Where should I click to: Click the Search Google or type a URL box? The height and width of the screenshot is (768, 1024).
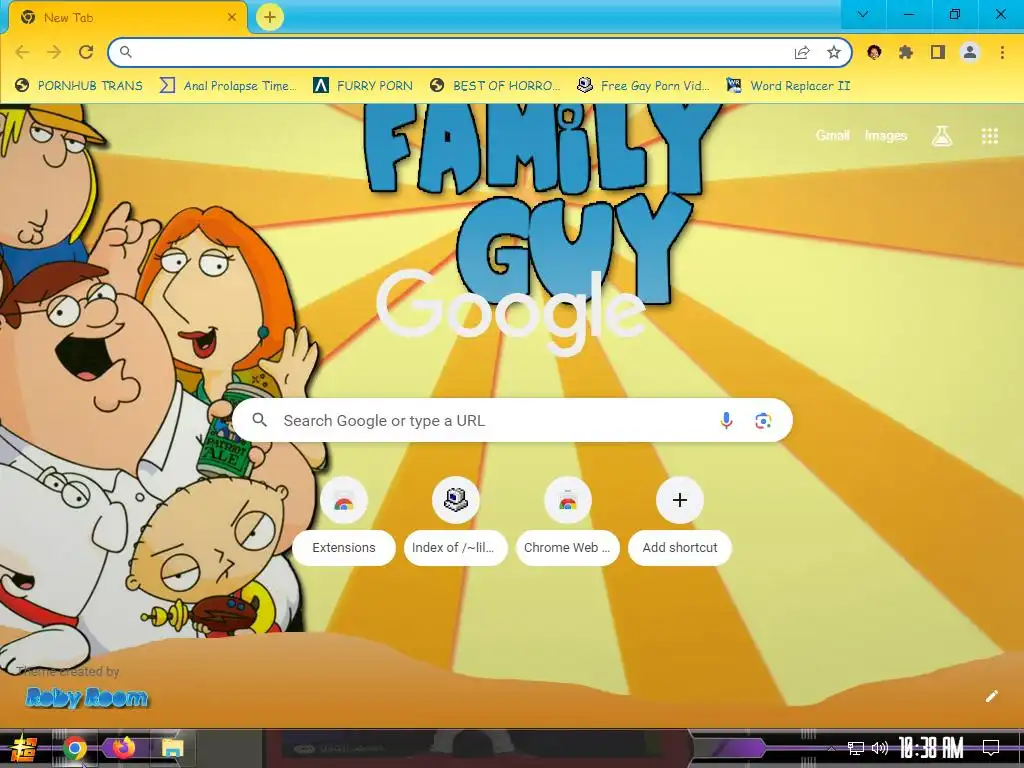[512, 420]
